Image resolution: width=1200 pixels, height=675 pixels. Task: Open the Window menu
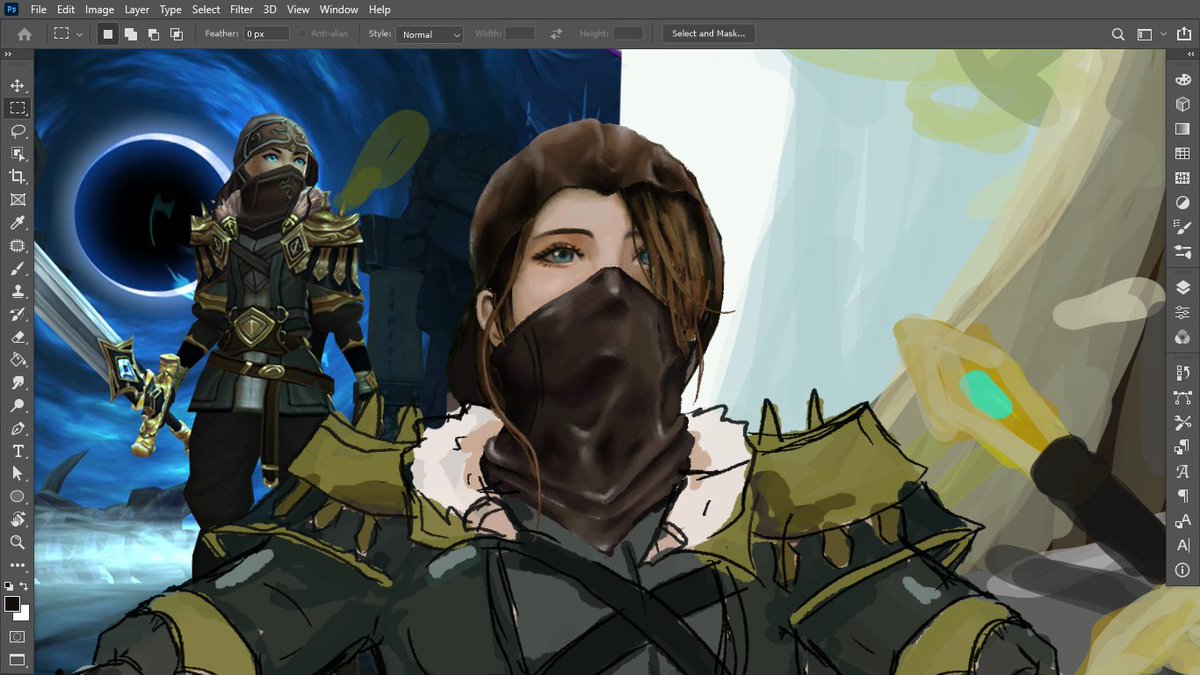click(x=339, y=9)
